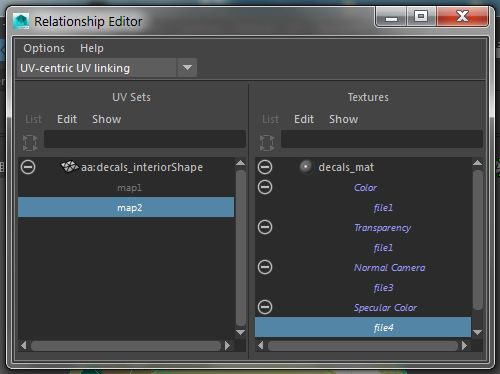Image resolution: width=500 pixels, height=374 pixels.
Task: Click Textures horizontal scrollbar left arrow
Action: [x=261, y=346]
